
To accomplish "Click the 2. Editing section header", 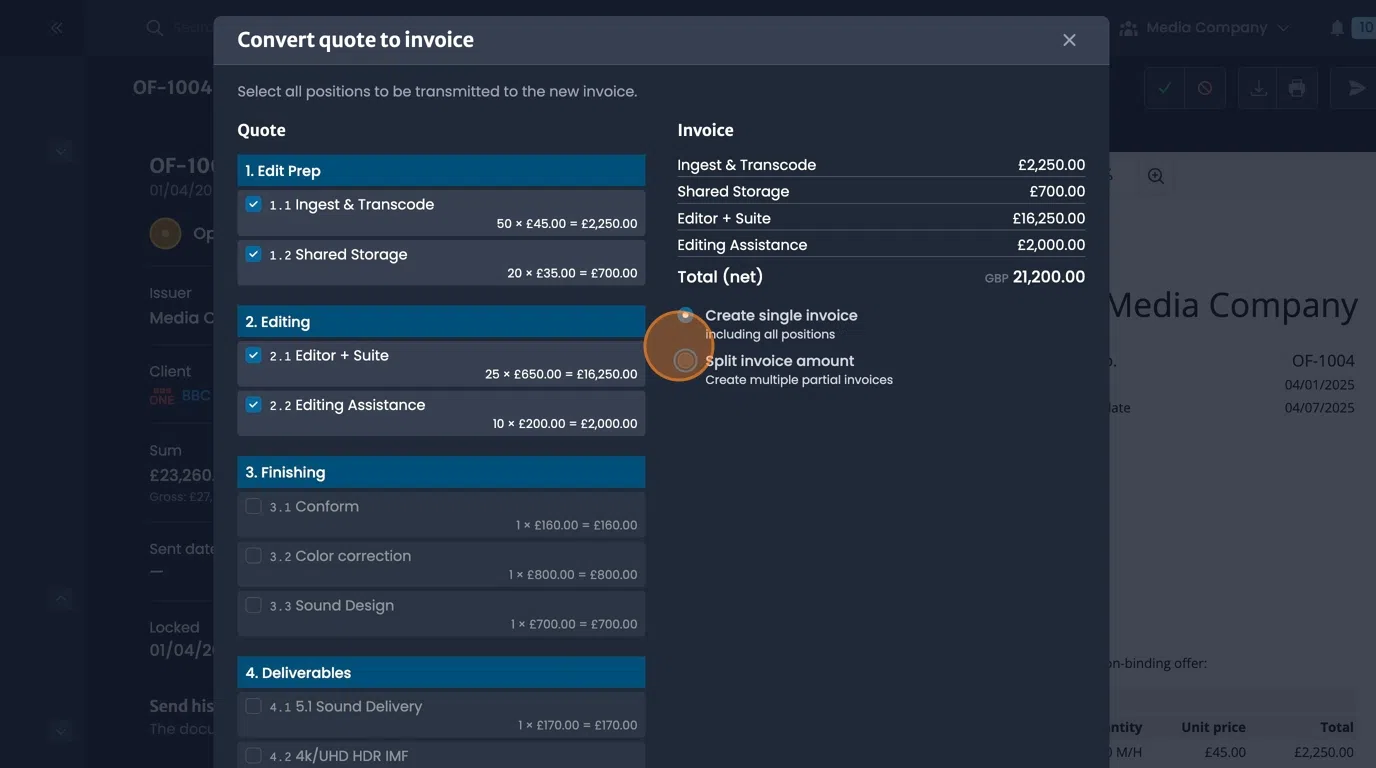I will tap(440, 321).
